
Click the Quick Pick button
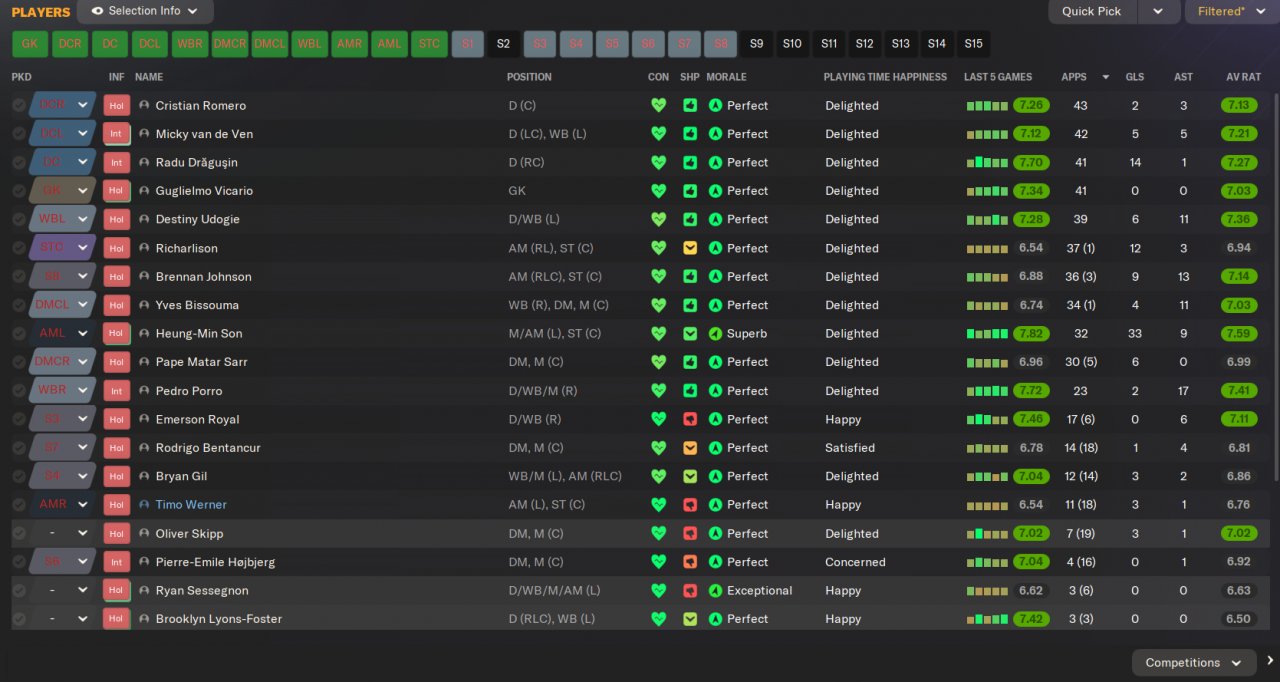[x=1092, y=11]
